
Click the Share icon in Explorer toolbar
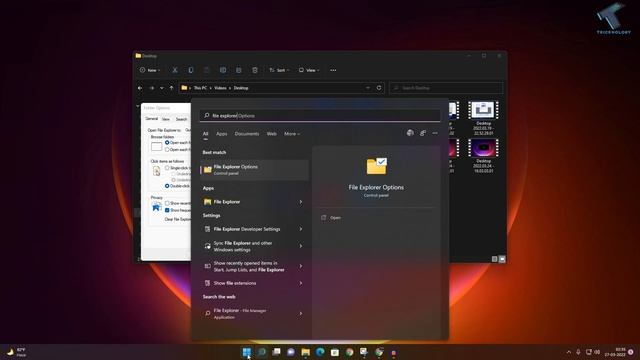[239, 70]
